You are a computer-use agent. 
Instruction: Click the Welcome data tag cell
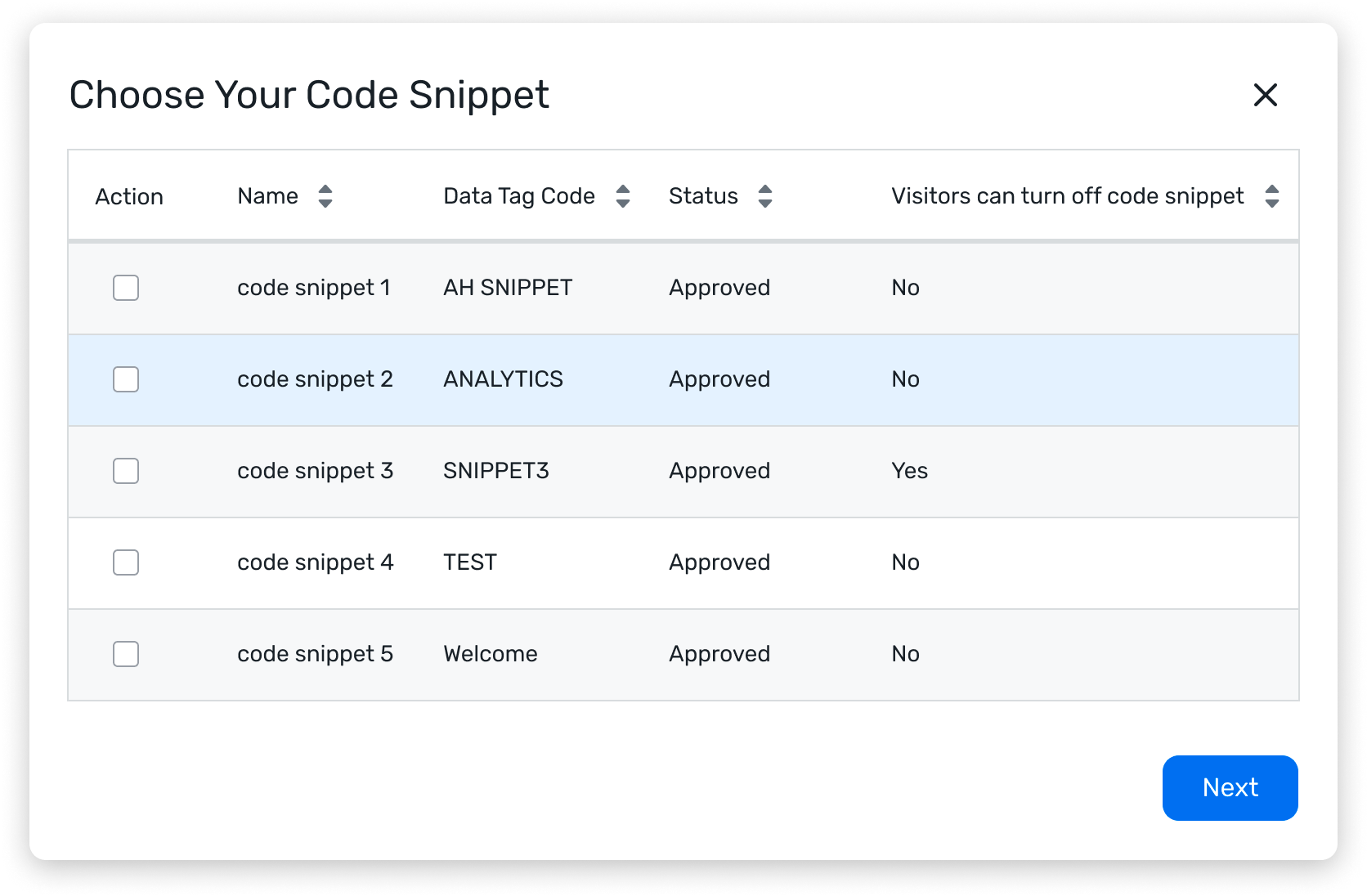coord(491,654)
